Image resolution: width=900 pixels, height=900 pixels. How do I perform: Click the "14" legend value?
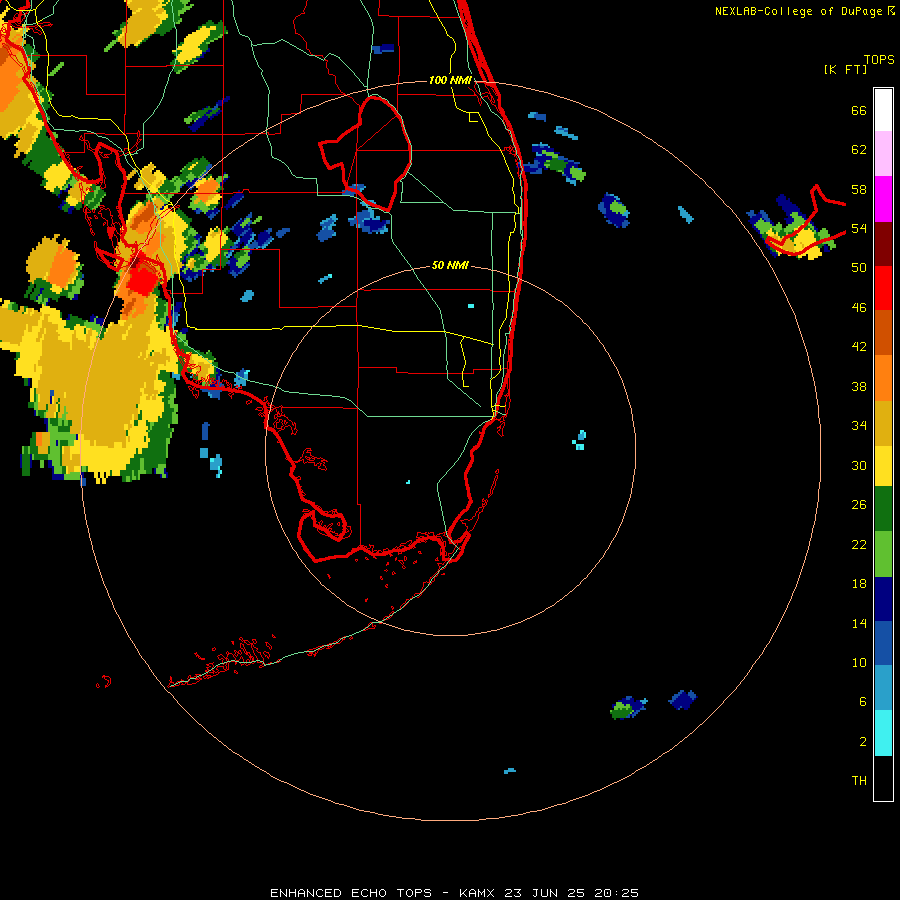point(859,623)
